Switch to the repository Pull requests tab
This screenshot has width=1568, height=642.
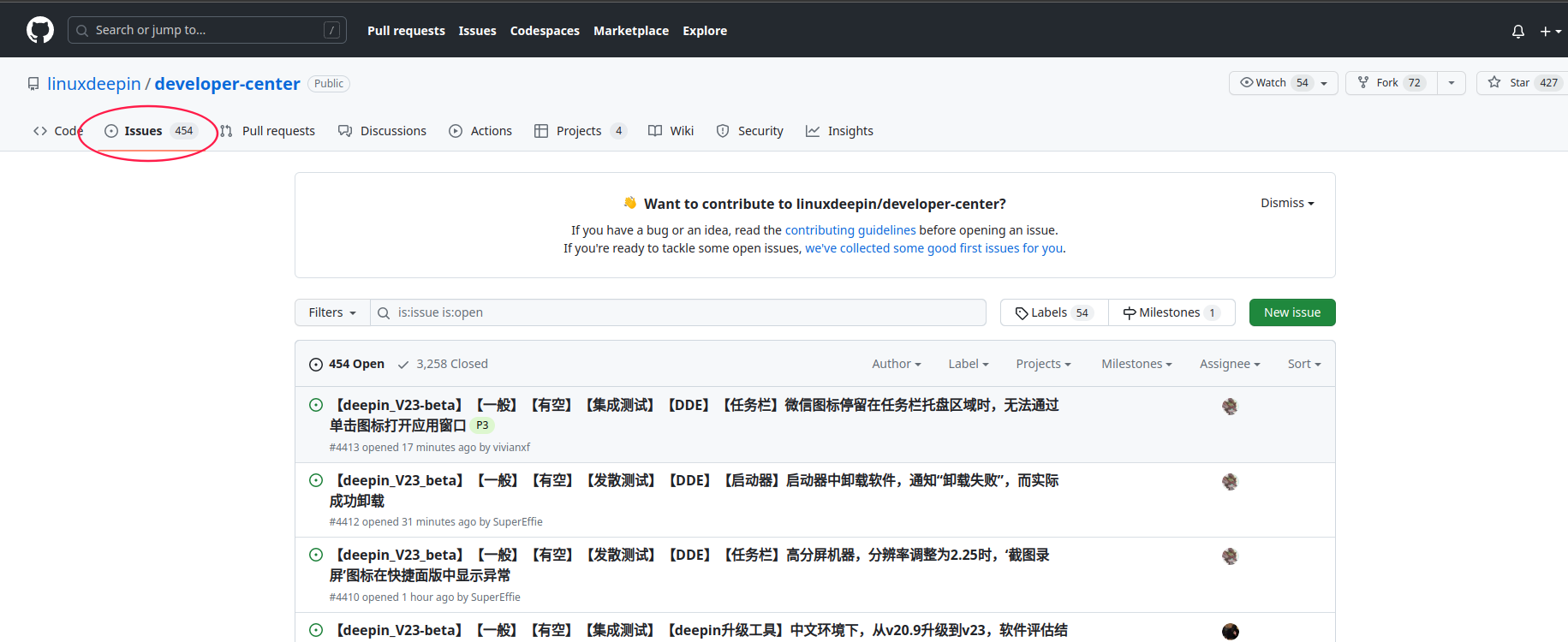tap(267, 131)
